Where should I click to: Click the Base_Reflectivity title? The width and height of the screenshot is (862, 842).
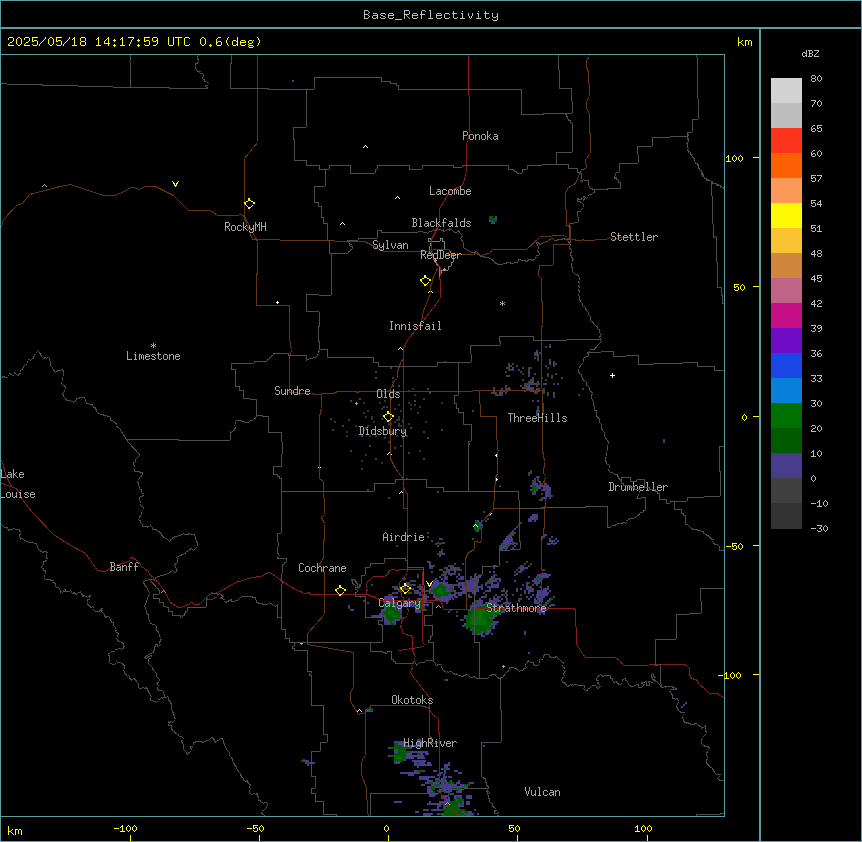(x=431, y=15)
